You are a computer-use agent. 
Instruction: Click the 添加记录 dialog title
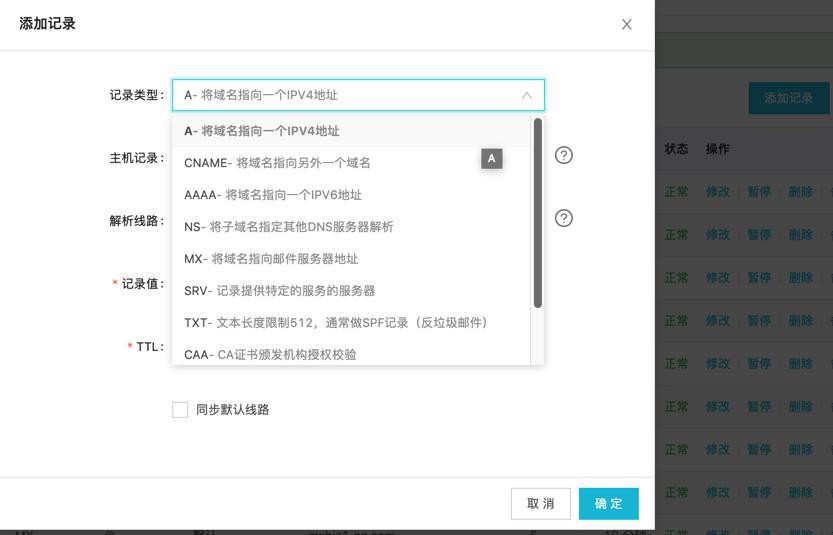coord(47,23)
